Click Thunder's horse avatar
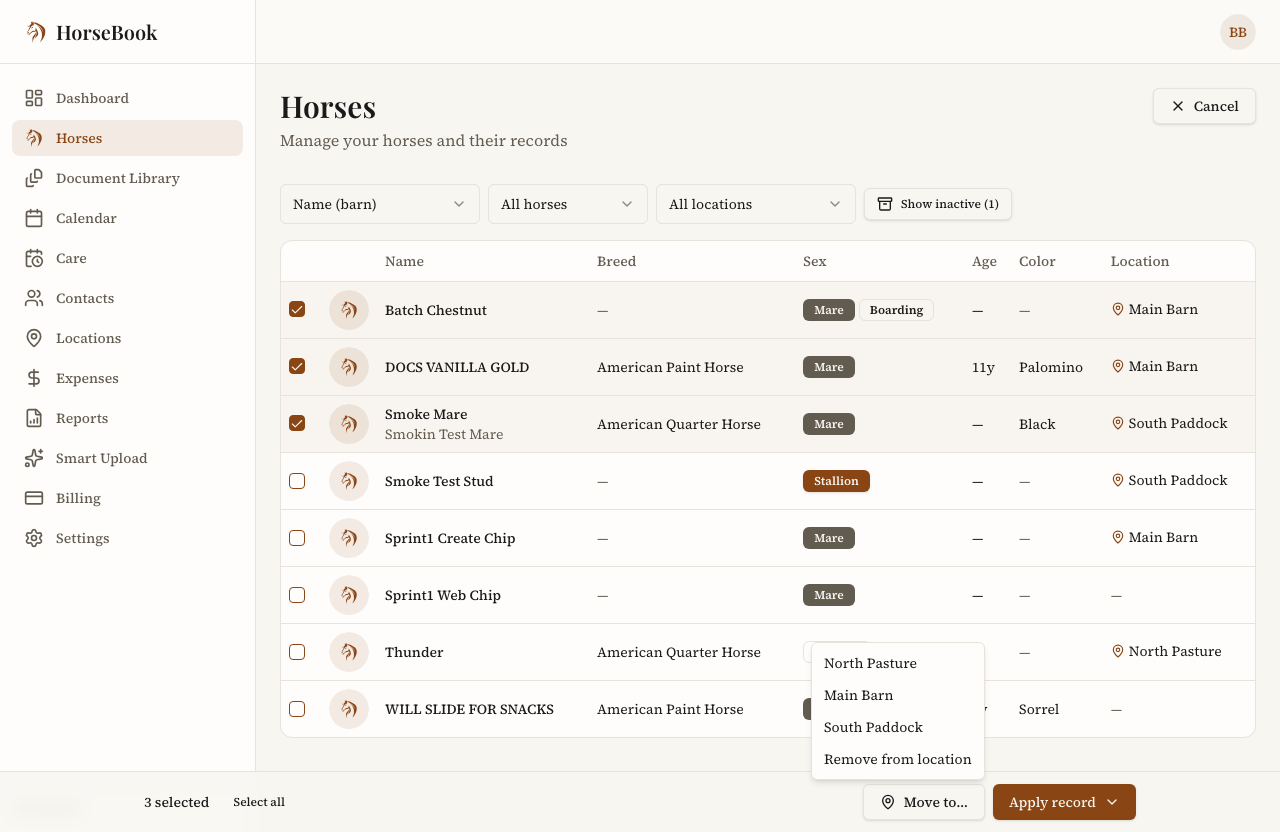Viewport: 1280px width, 832px height. tap(349, 652)
